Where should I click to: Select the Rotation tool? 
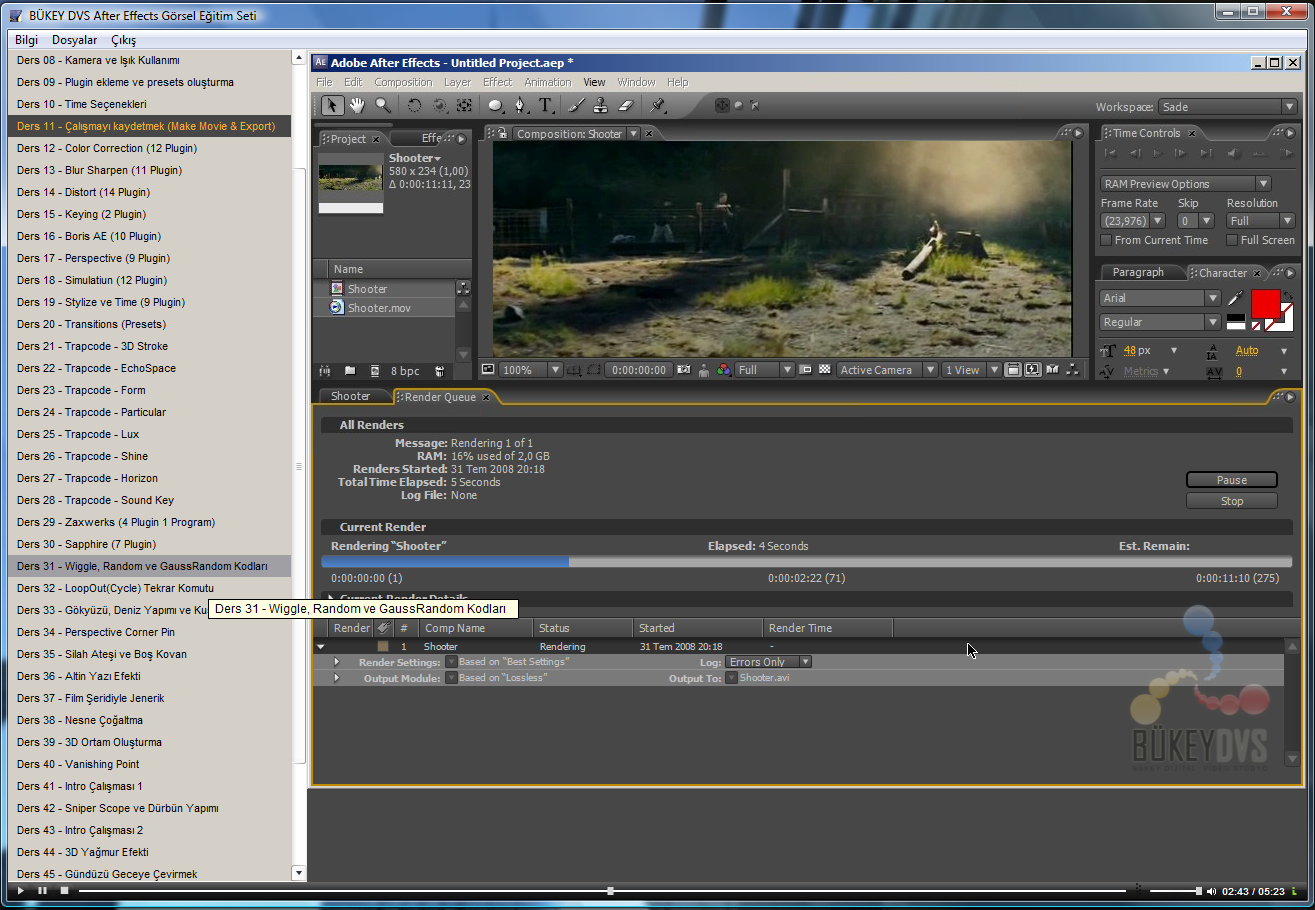click(x=414, y=105)
